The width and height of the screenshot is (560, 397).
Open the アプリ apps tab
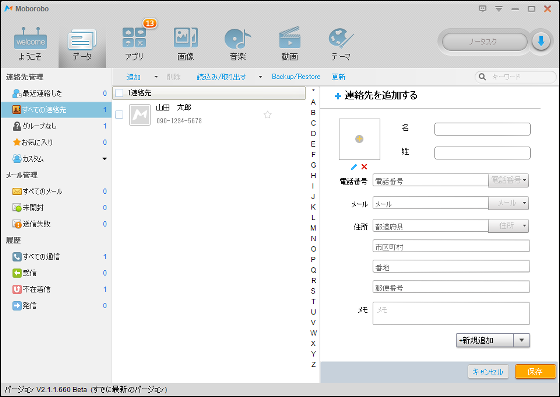tap(134, 44)
